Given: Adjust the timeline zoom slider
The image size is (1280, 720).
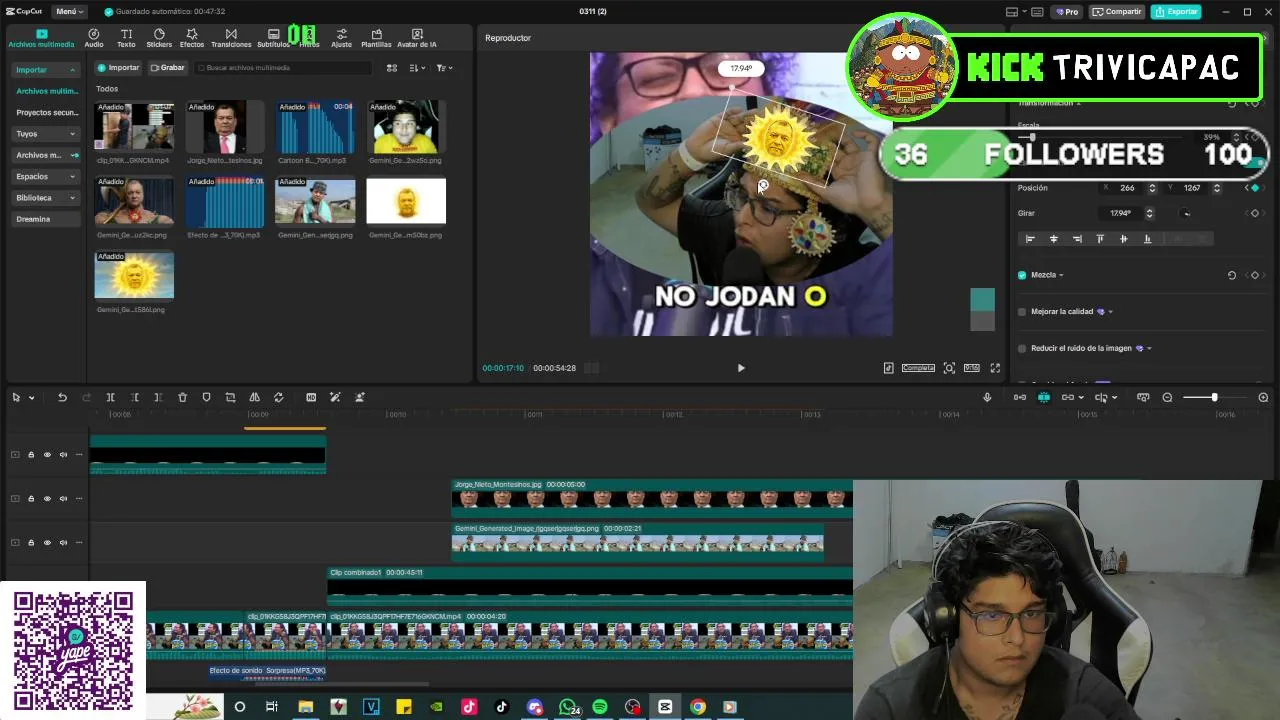Looking at the screenshot, I should [x=1214, y=398].
